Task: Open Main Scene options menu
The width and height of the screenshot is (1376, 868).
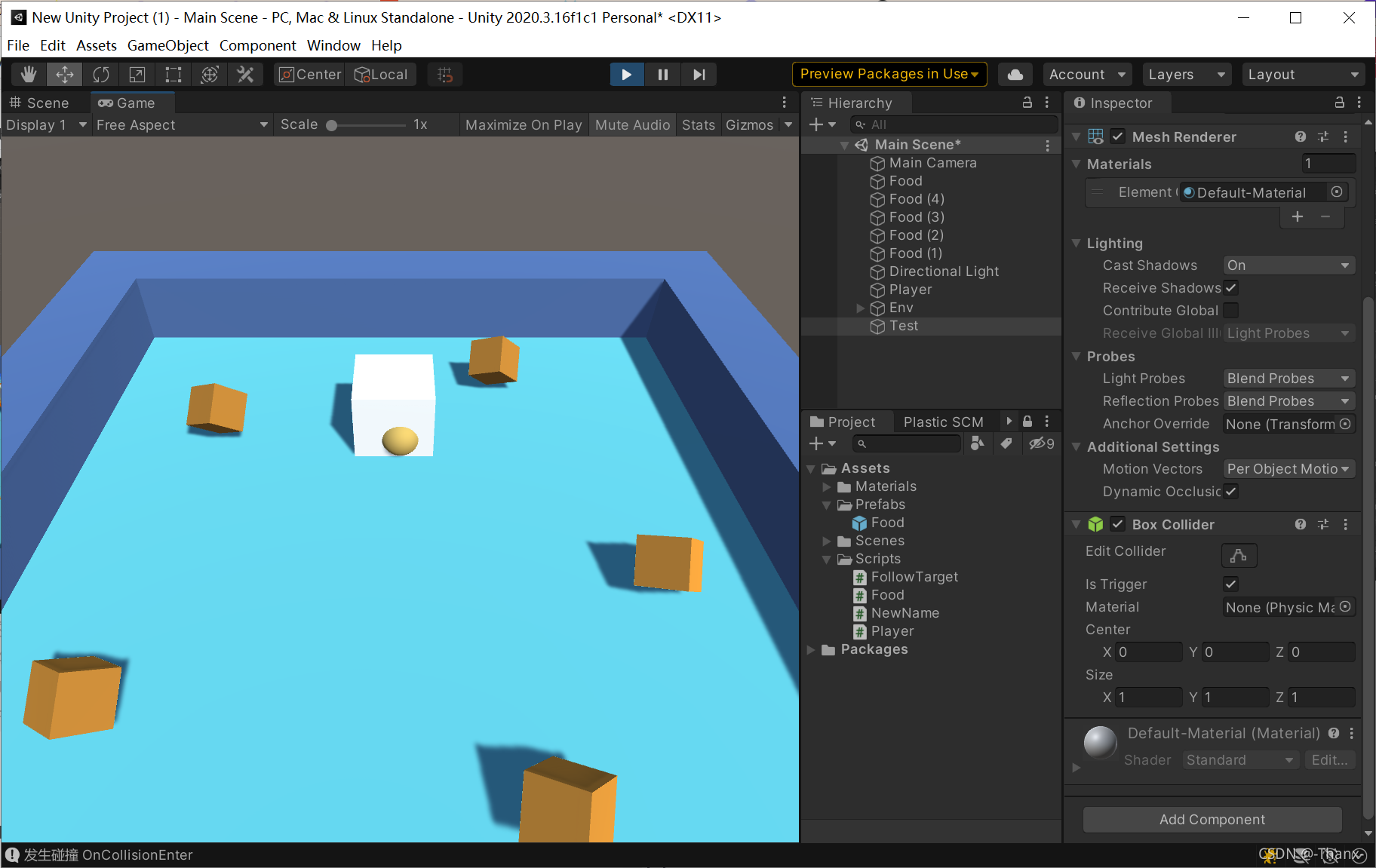Action: (x=1048, y=145)
